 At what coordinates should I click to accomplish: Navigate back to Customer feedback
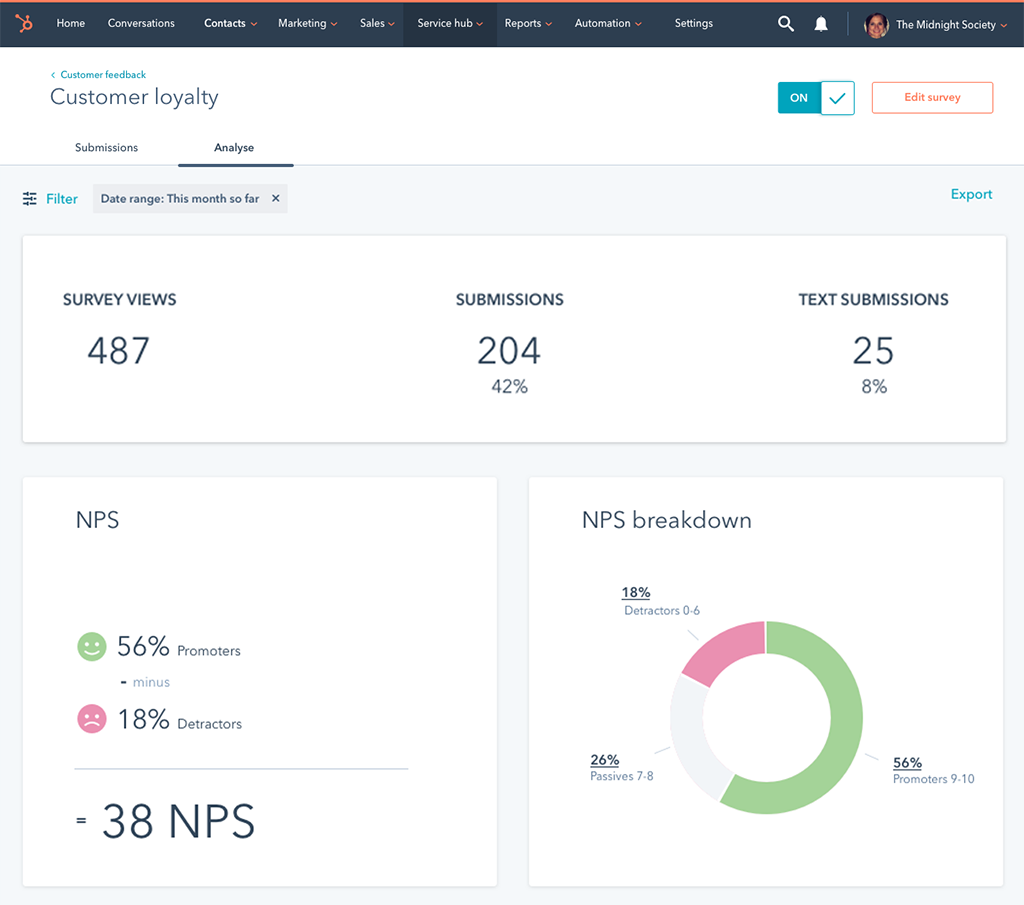pyautogui.click(x=98, y=74)
